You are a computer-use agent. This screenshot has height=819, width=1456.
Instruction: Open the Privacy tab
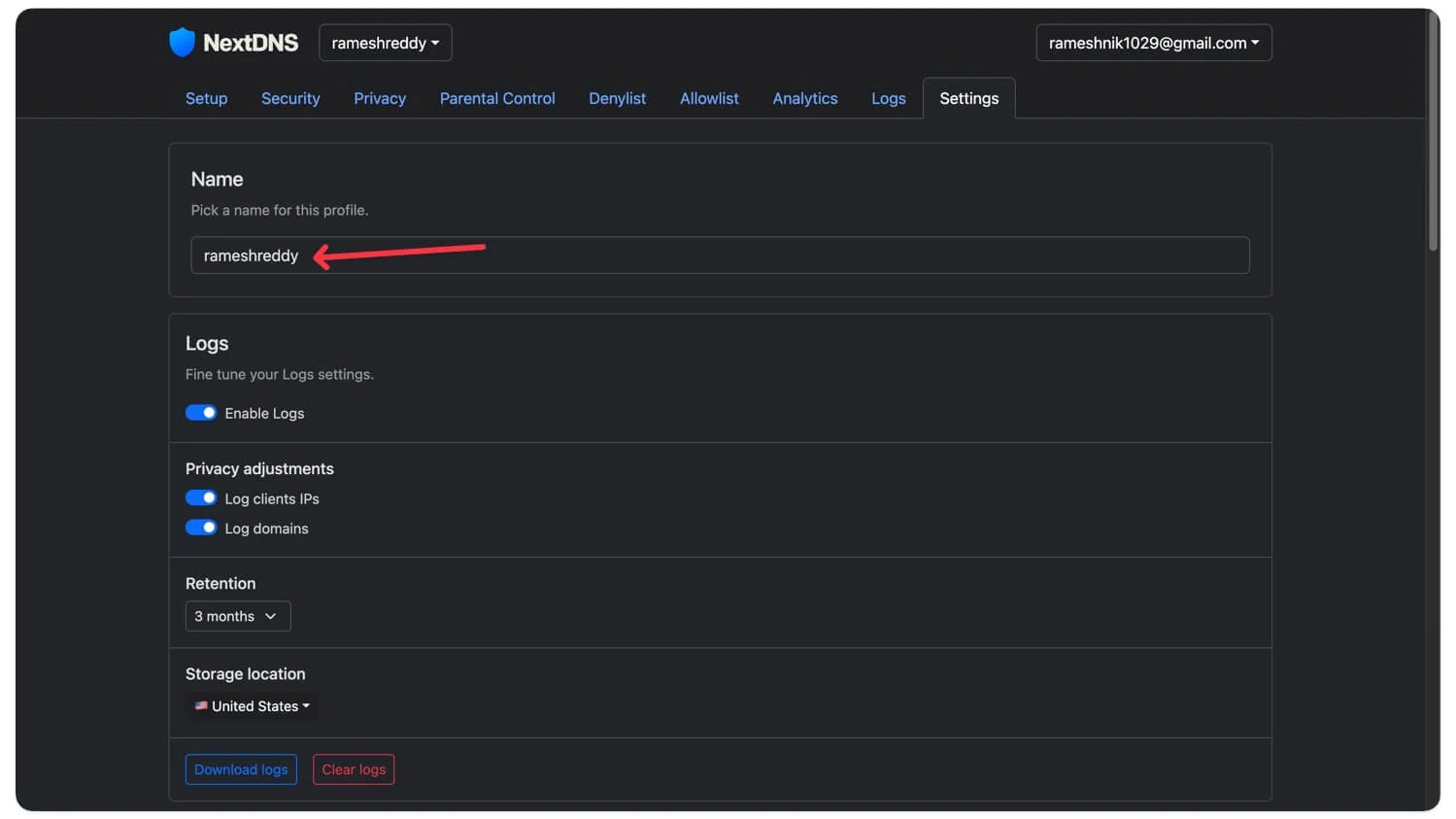click(380, 98)
